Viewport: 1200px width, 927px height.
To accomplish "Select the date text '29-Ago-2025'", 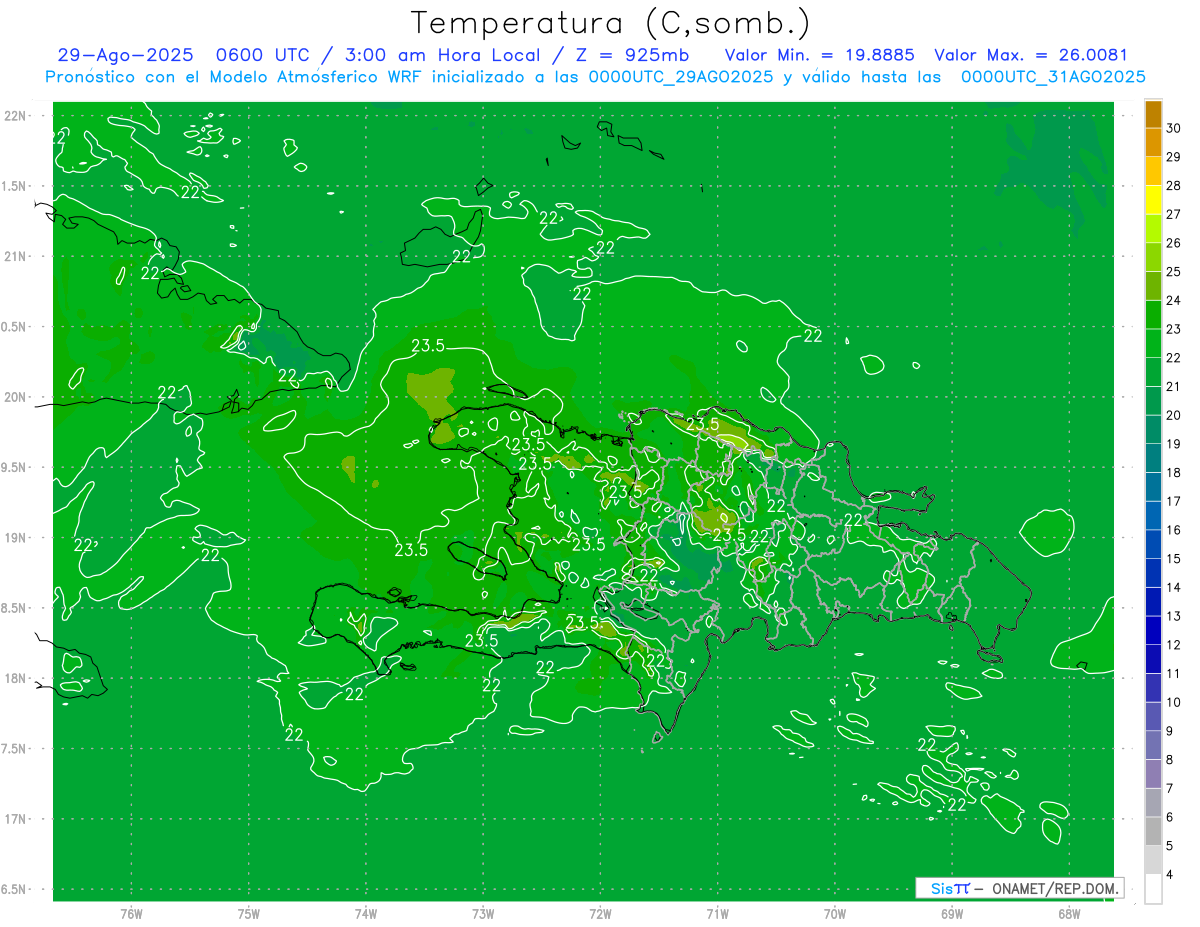I will pyautogui.click(x=125, y=56).
